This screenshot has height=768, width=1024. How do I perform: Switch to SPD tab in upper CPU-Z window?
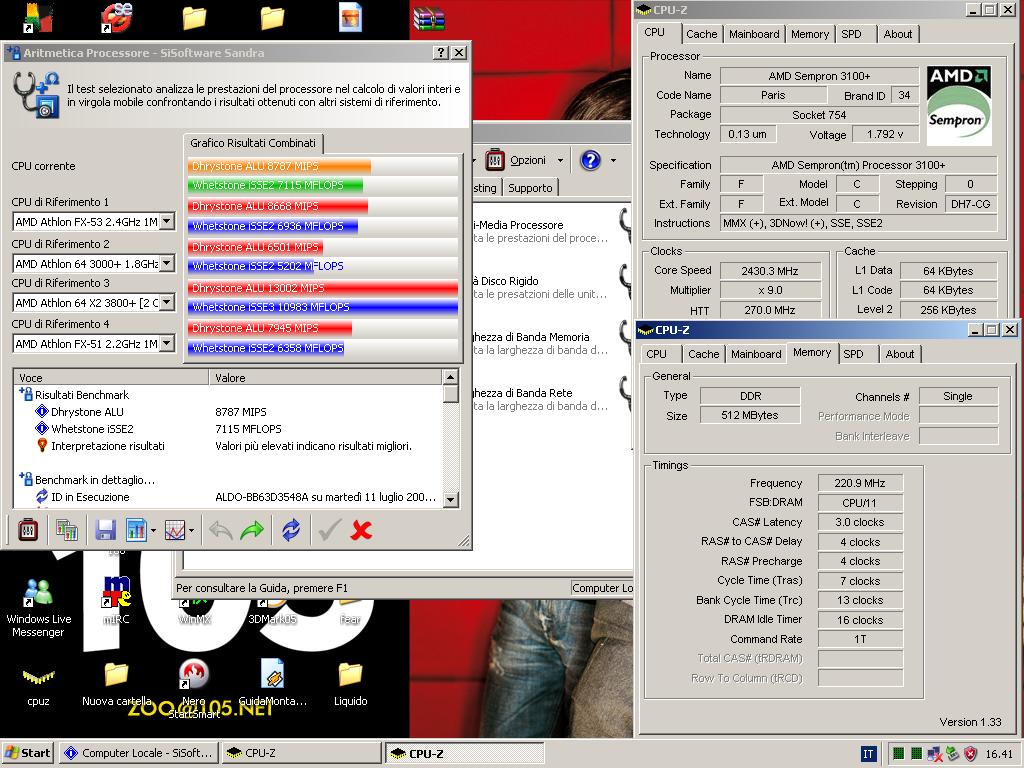(851, 34)
